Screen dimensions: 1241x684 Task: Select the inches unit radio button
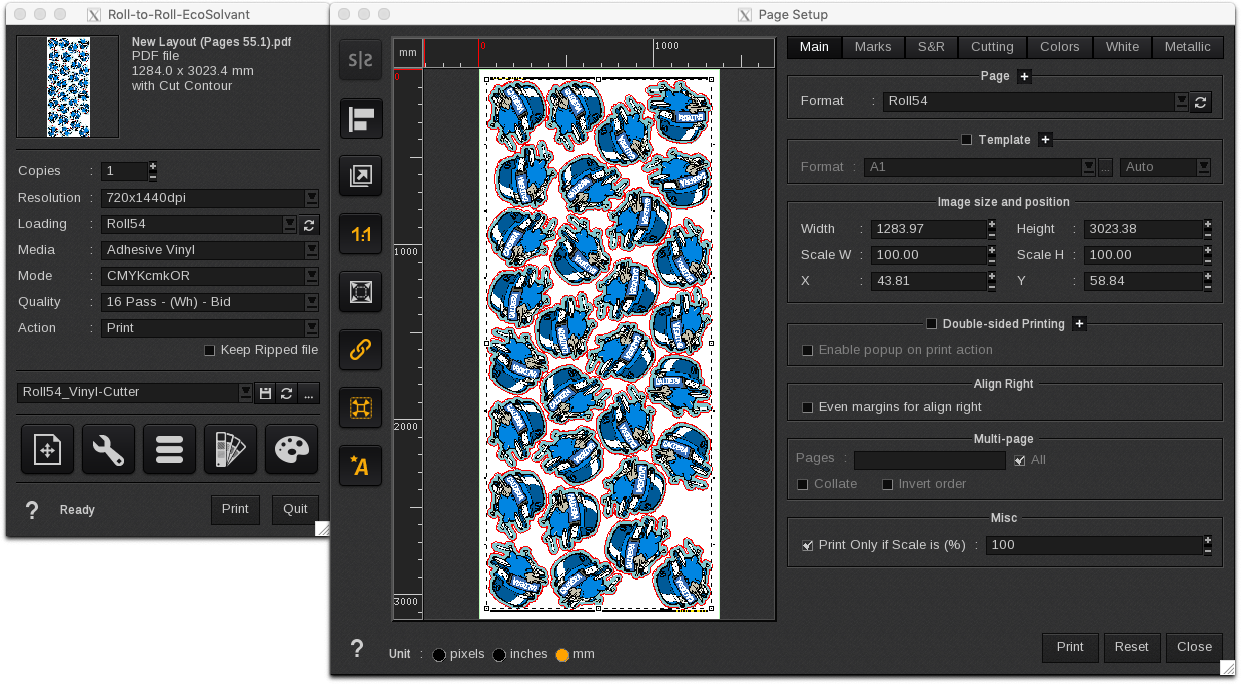click(x=499, y=655)
